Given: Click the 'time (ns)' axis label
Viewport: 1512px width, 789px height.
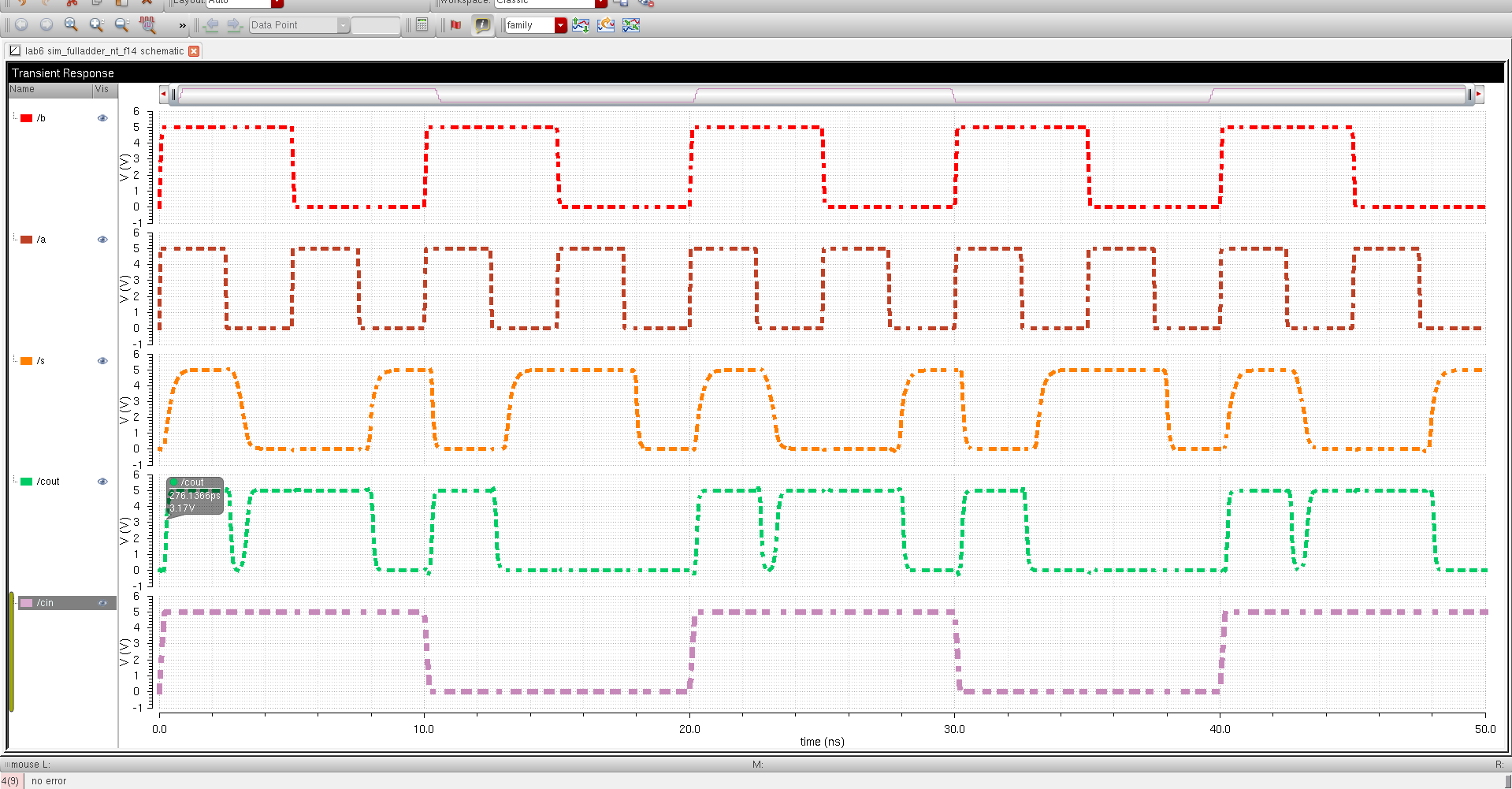Looking at the screenshot, I should (822, 742).
